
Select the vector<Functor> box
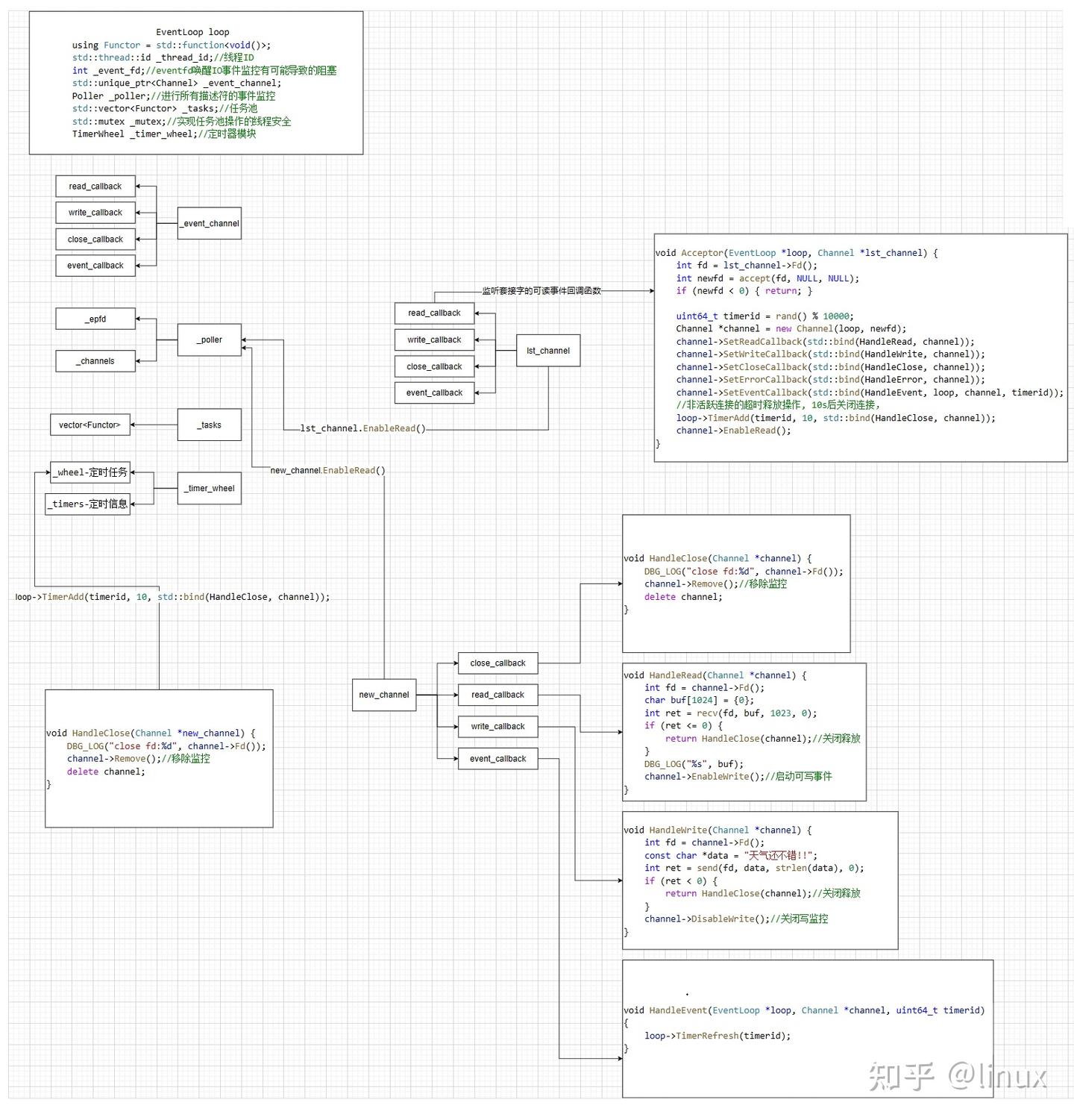tap(89, 425)
